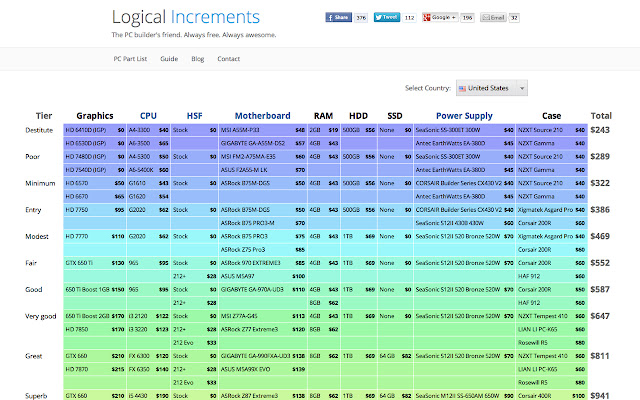The width and height of the screenshot is (640, 400).
Task: Click the HD 7850 graphics cell
Action: pos(95,329)
